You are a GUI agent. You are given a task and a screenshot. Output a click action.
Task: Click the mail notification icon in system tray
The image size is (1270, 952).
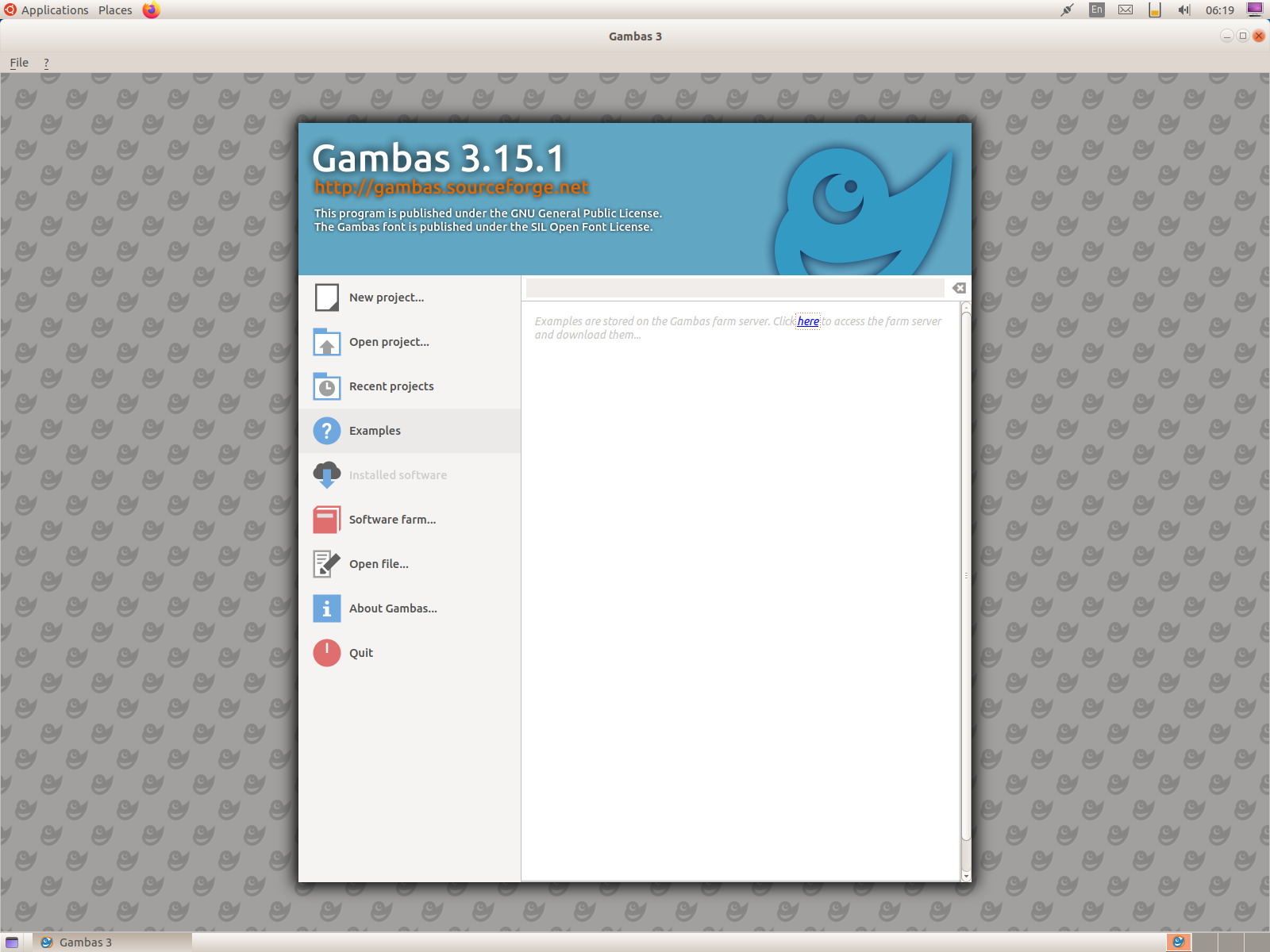coord(1125,10)
